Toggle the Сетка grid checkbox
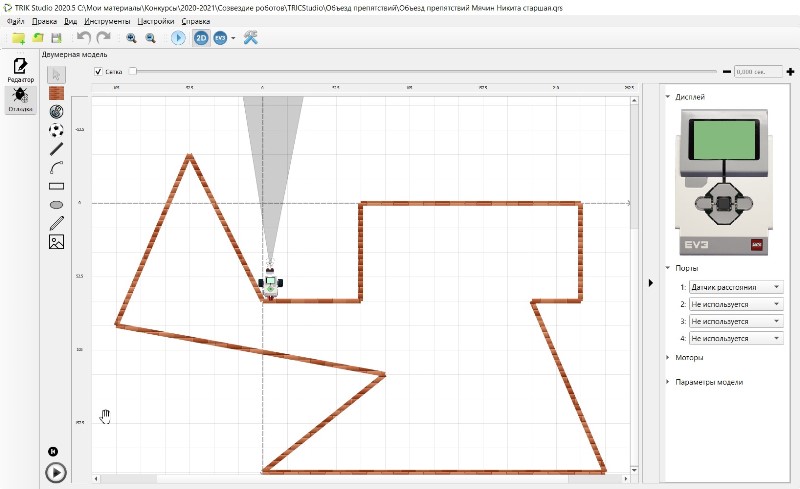This screenshot has height=489, width=800. point(98,72)
